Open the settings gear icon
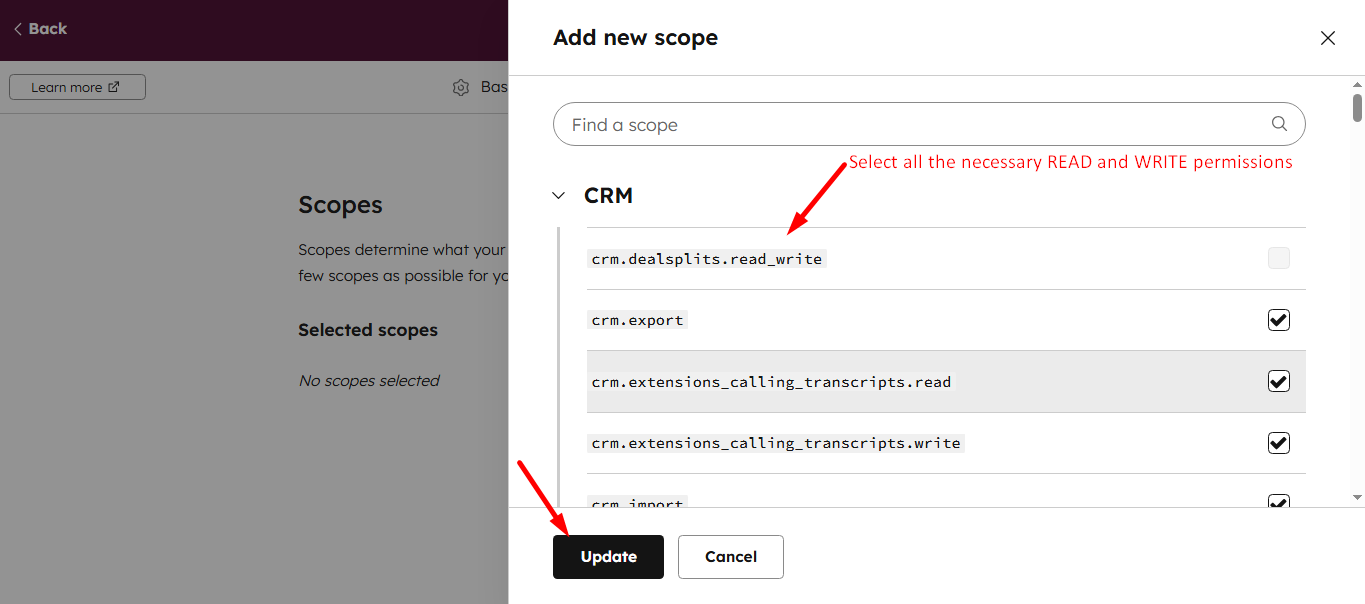The height and width of the screenshot is (604, 1365). [460, 87]
